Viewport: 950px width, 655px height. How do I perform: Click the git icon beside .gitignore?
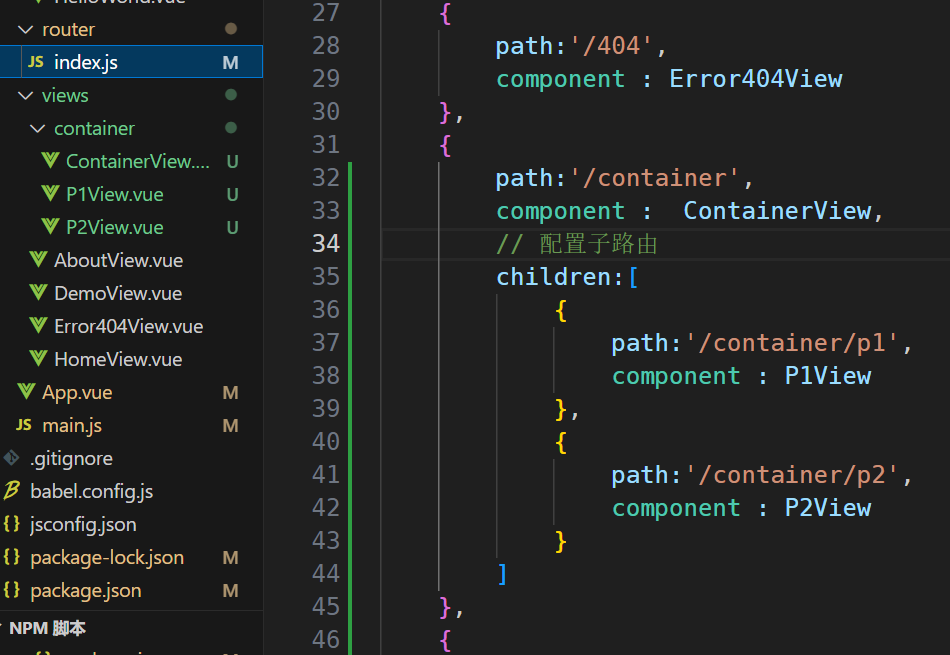pos(12,458)
